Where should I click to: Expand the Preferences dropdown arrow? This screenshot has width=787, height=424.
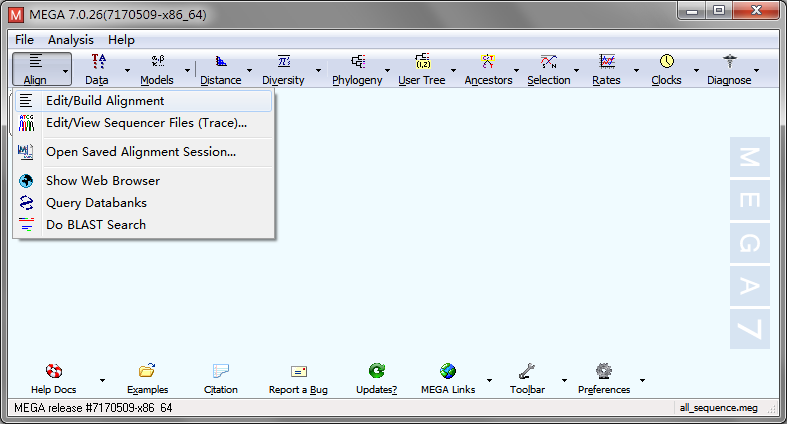pyautogui.click(x=642, y=380)
